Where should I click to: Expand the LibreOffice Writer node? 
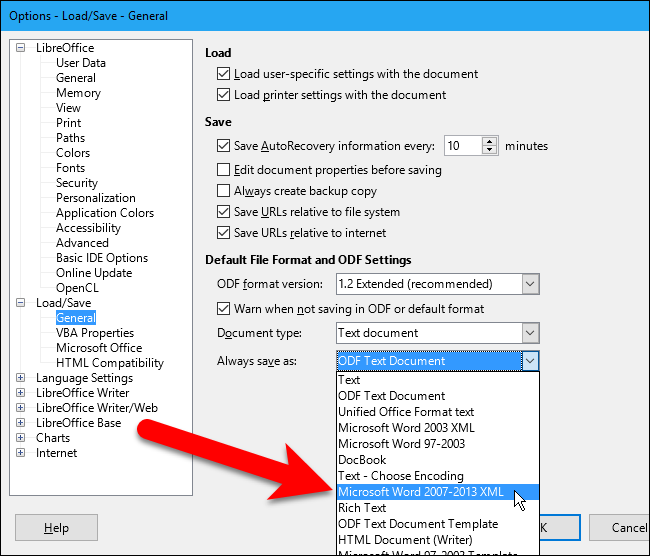20,393
